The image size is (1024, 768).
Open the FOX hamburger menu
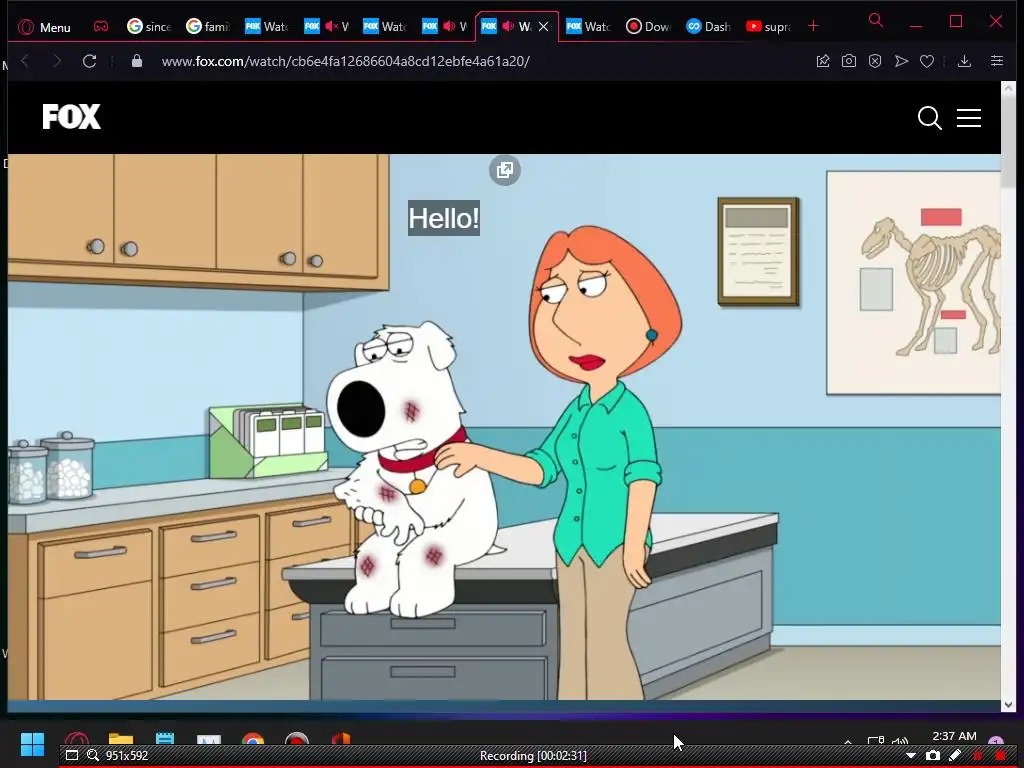point(969,118)
